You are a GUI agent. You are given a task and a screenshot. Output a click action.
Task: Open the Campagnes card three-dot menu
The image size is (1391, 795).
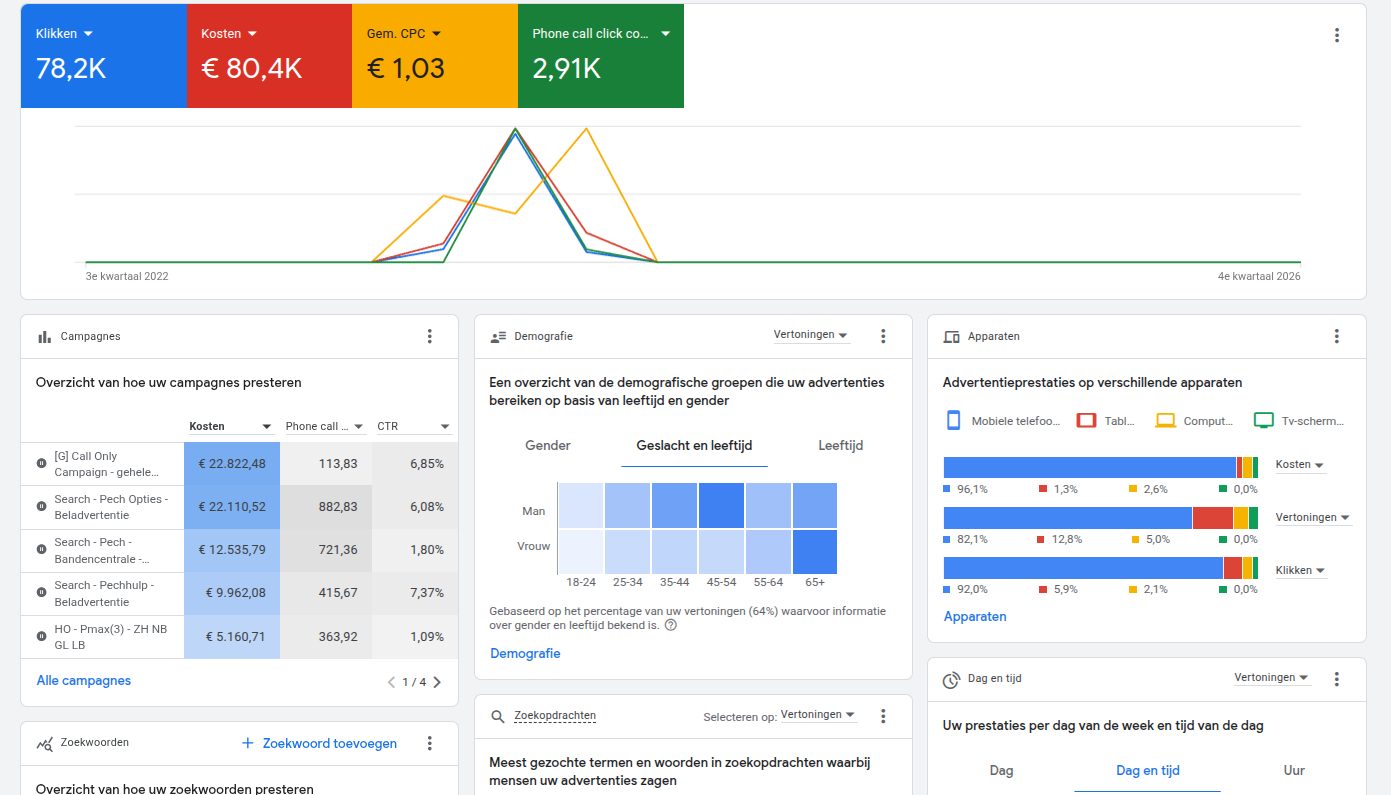click(x=430, y=336)
